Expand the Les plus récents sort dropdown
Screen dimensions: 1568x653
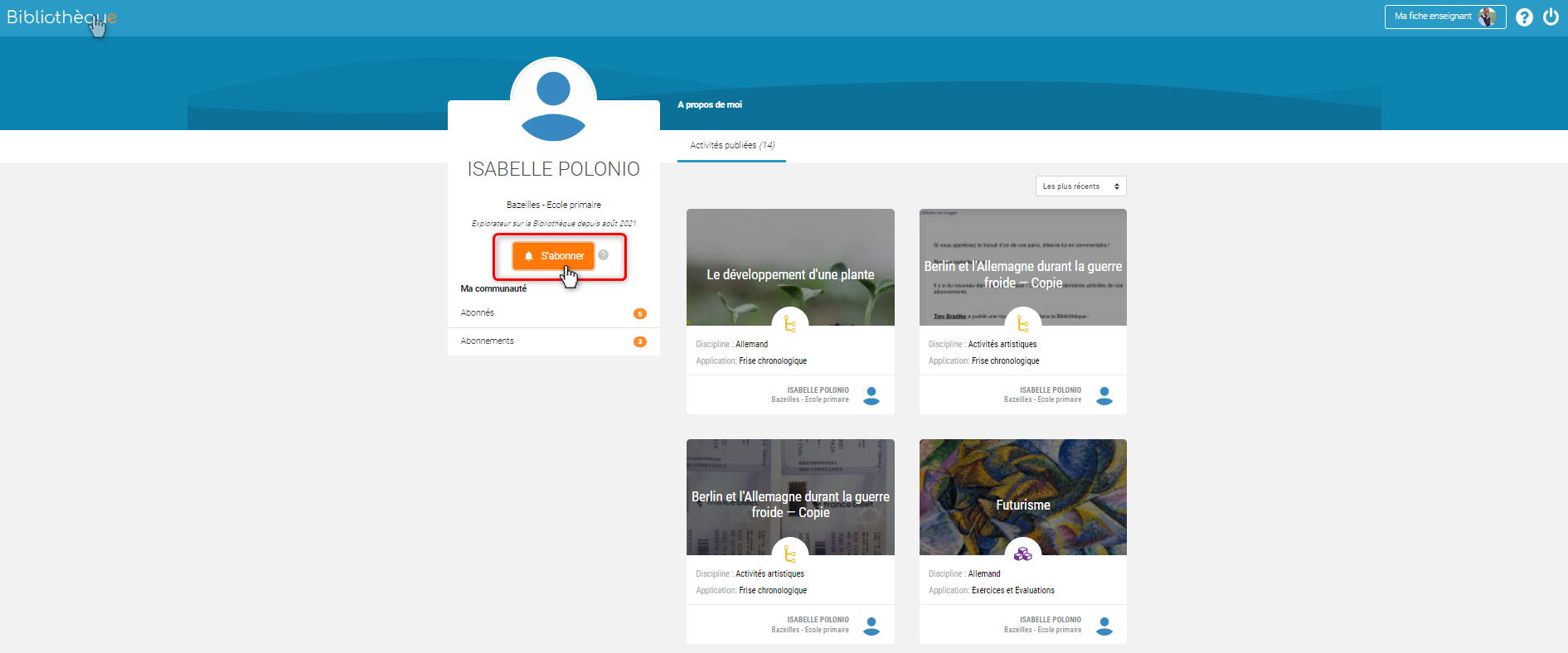(1080, 186)
